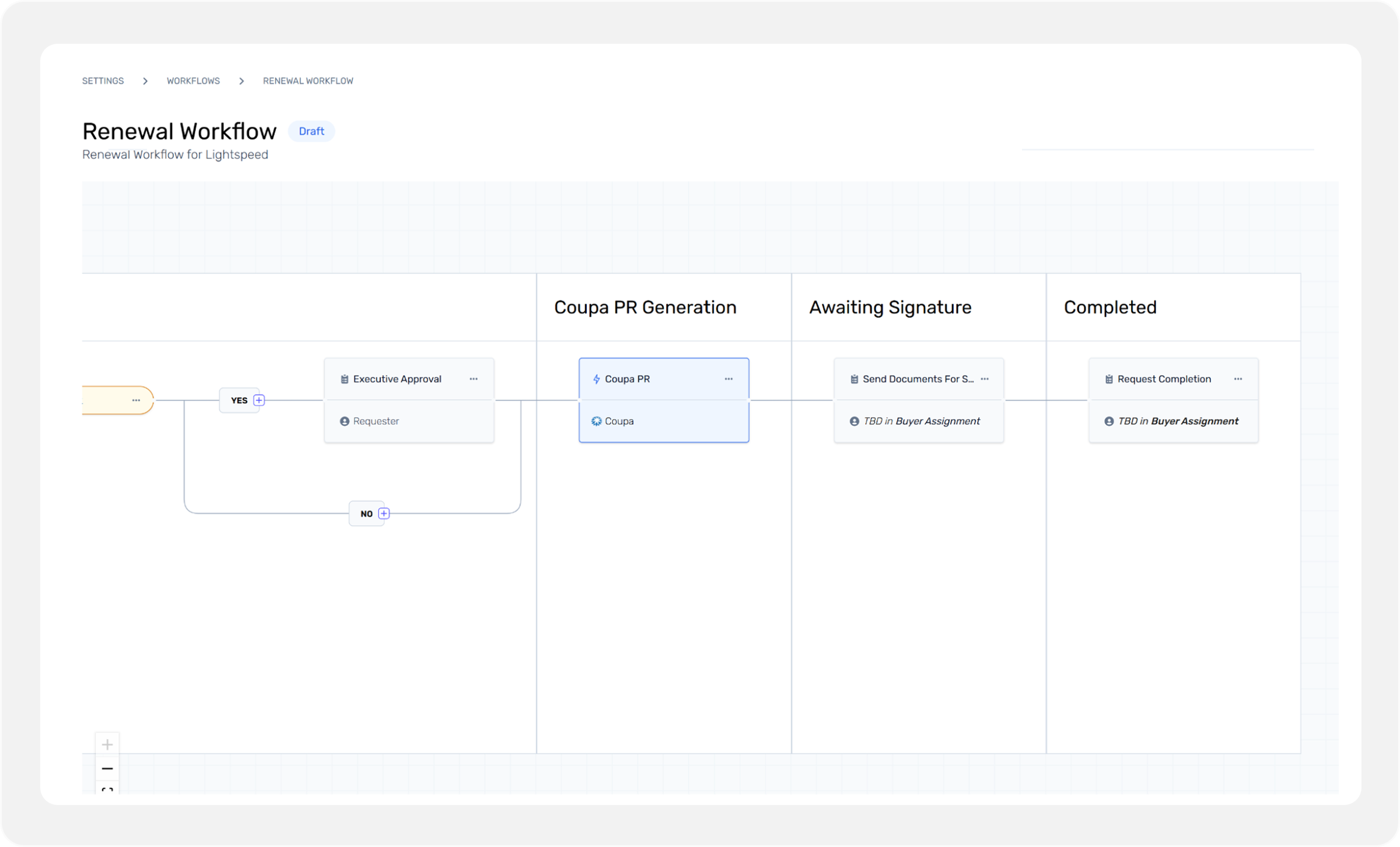This screenshot has width=1400, height=847.
Task: Click the lightning bolt icon on Coupa PR
Action: (596, 379)
